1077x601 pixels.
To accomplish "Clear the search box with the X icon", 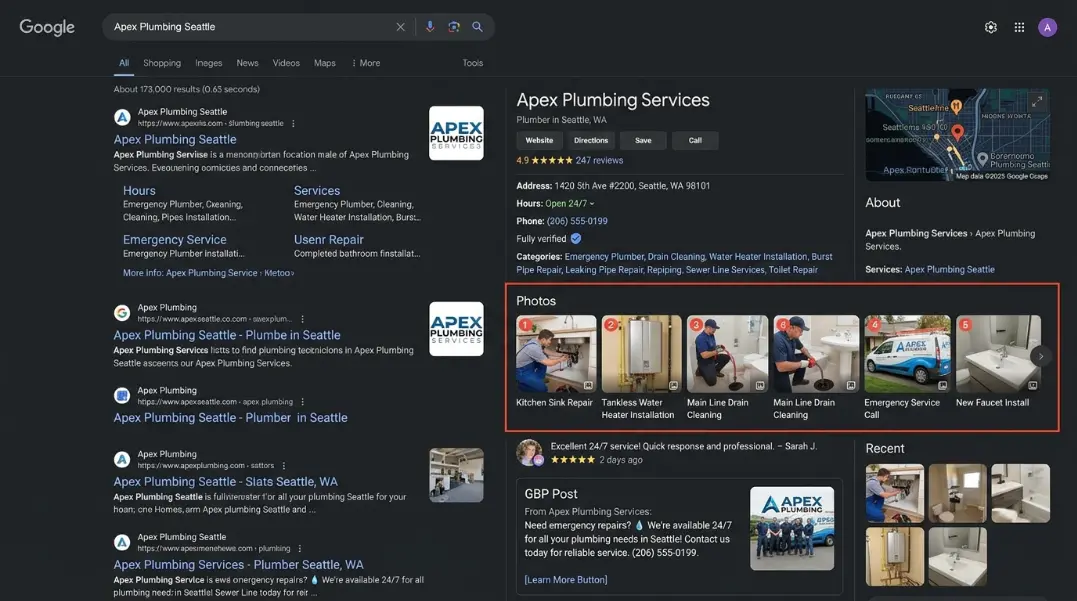I will [400, 27].
